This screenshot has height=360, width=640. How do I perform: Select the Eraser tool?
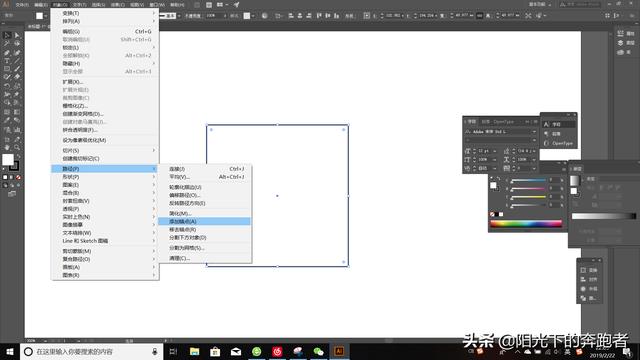pyautogui.click(x=17, y=77)
